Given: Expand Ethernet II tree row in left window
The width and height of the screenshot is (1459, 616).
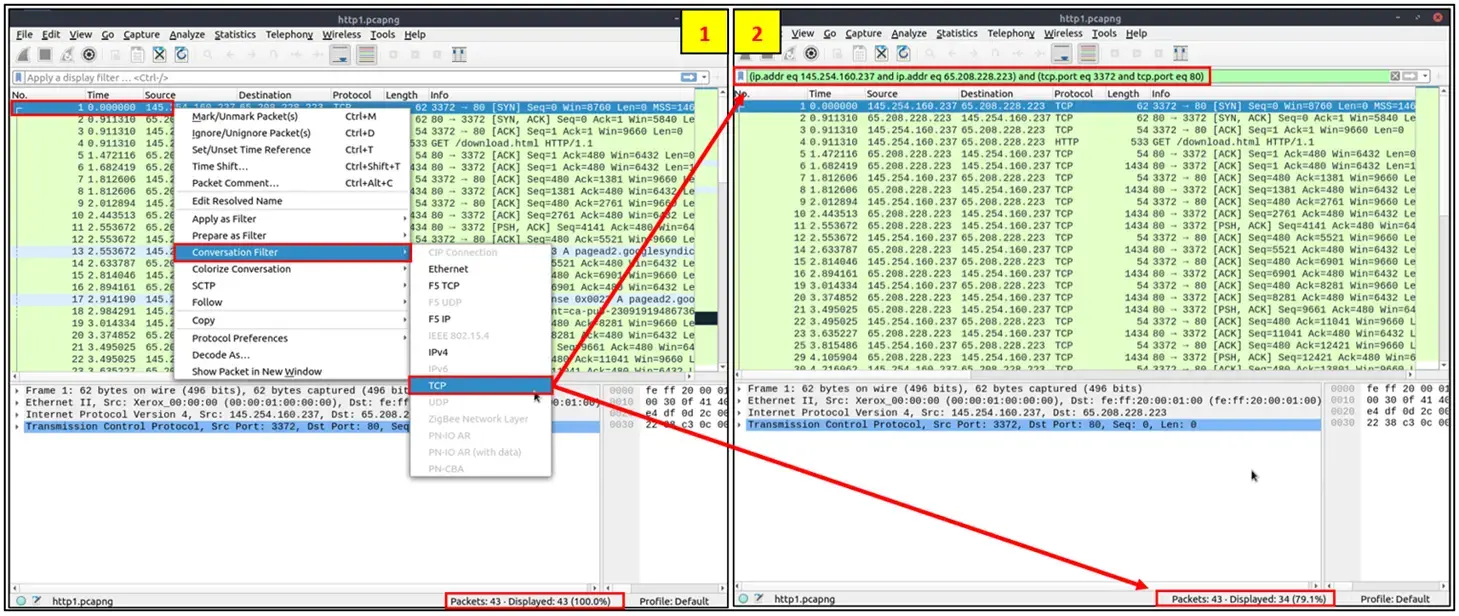Looking at the screenshot, I should pyautogui.click(x=19, y=402).
